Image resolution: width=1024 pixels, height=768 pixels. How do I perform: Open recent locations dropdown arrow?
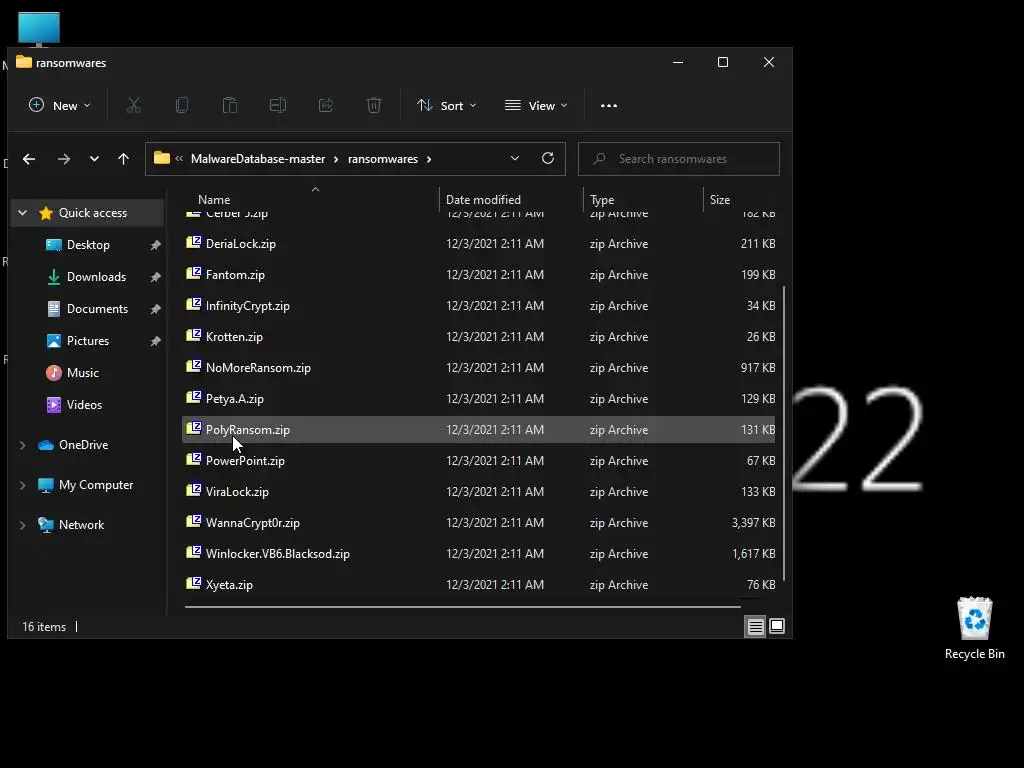tap(94, 159)
